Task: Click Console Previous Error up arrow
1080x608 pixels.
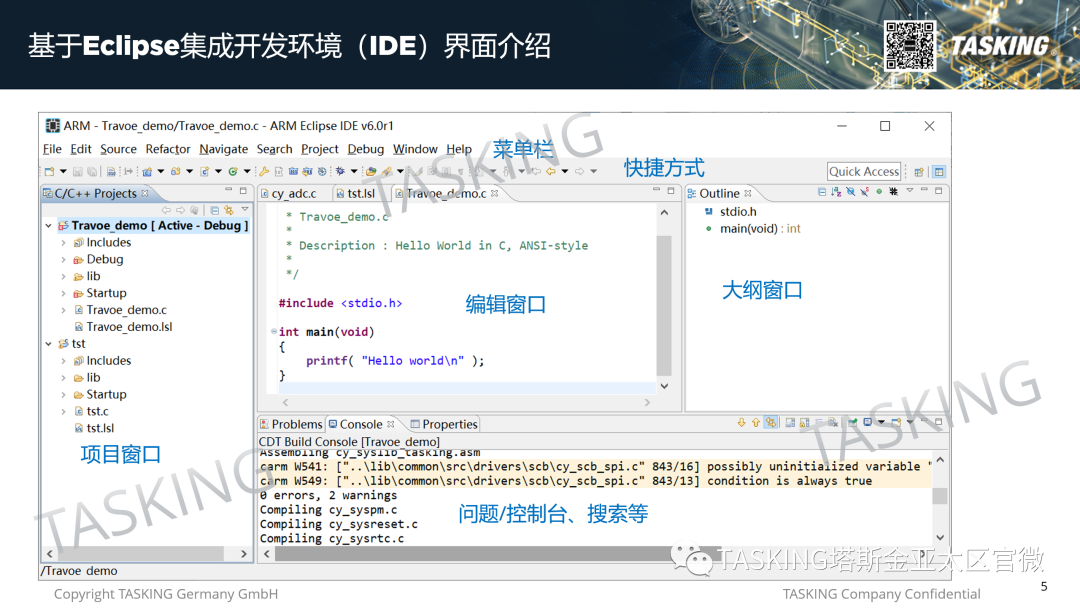Action: click(756, 423)
